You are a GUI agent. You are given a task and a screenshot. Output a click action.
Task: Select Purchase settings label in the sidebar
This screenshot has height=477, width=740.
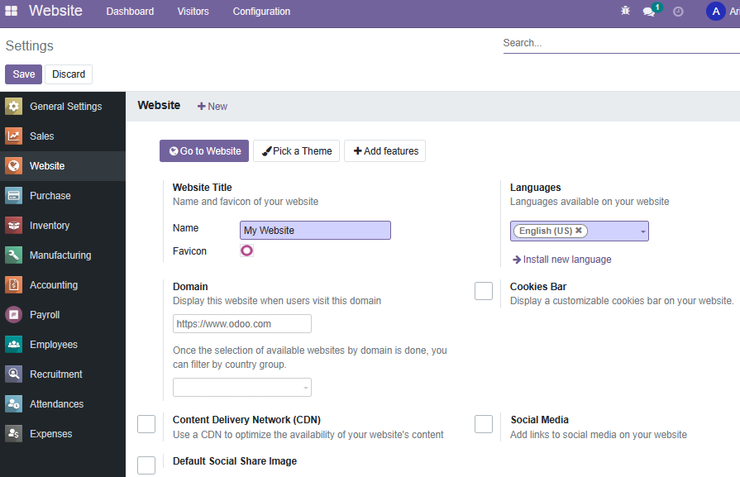[x=50, y=195]
